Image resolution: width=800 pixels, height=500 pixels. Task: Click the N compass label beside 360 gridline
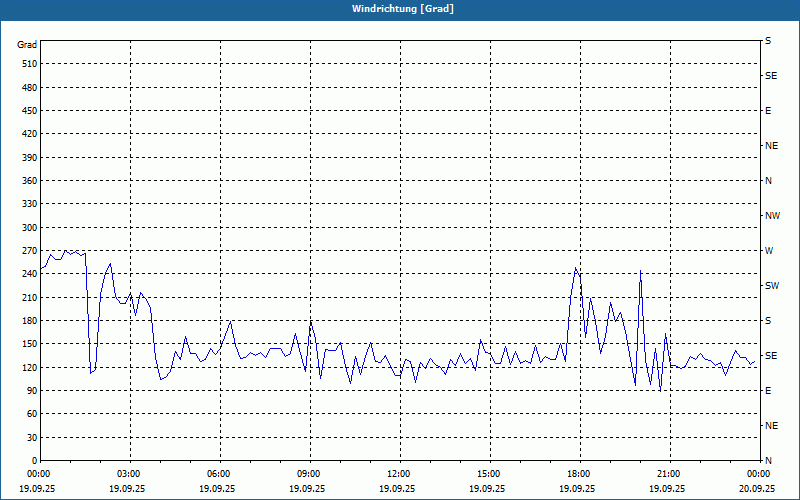click(x=768, y=181)
